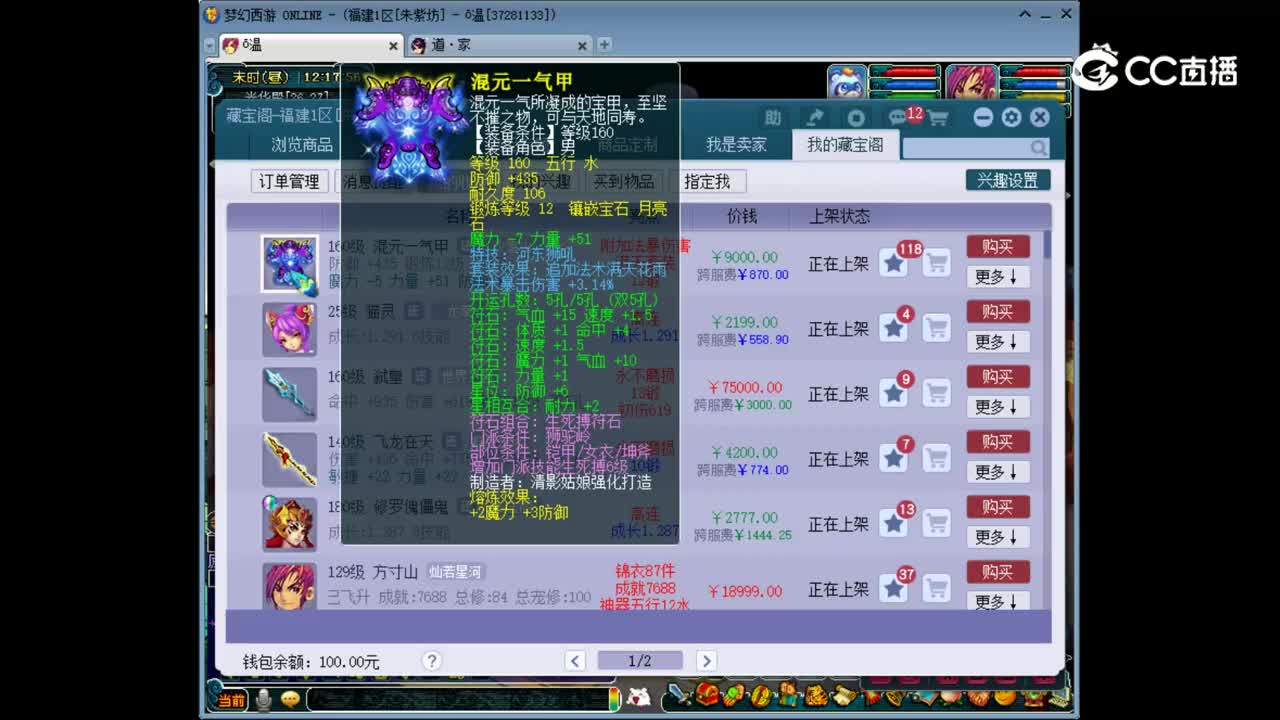Click 购买 for 混元一气甲
Viewport: 1280px width, 720px height.
coord(998,246)
